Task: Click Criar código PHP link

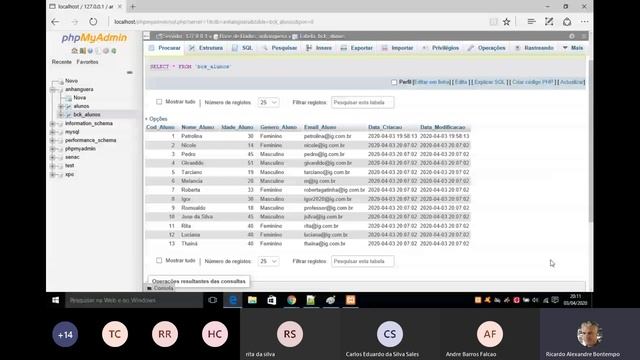Action: [x=533, y=82]
